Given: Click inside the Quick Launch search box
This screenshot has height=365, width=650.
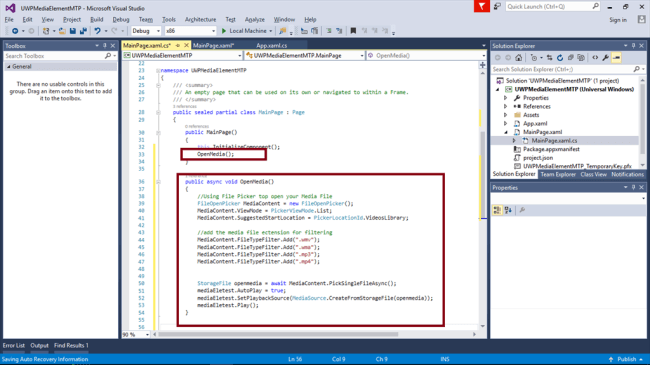Looking at the screenshot, I should coord(553,6).
